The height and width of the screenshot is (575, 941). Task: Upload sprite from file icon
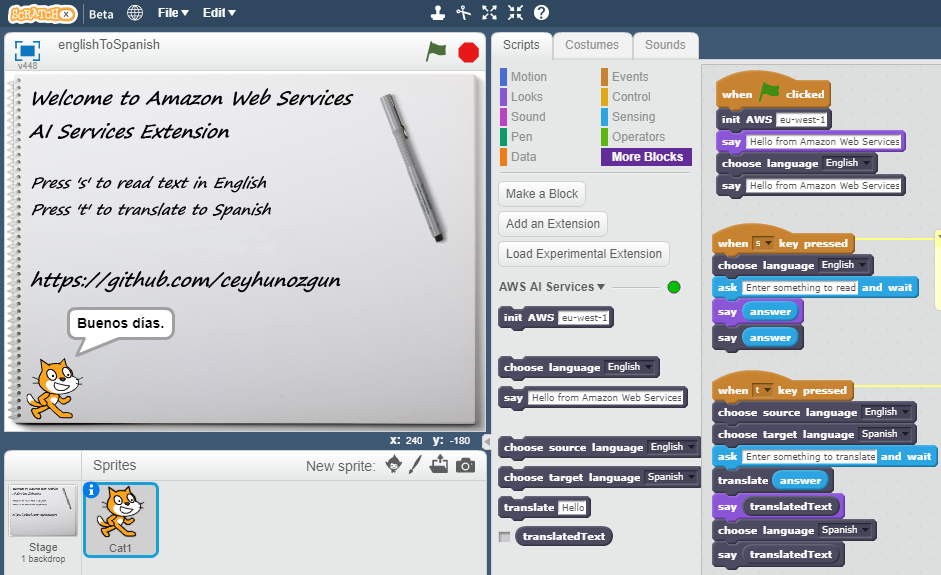point(439,465)
